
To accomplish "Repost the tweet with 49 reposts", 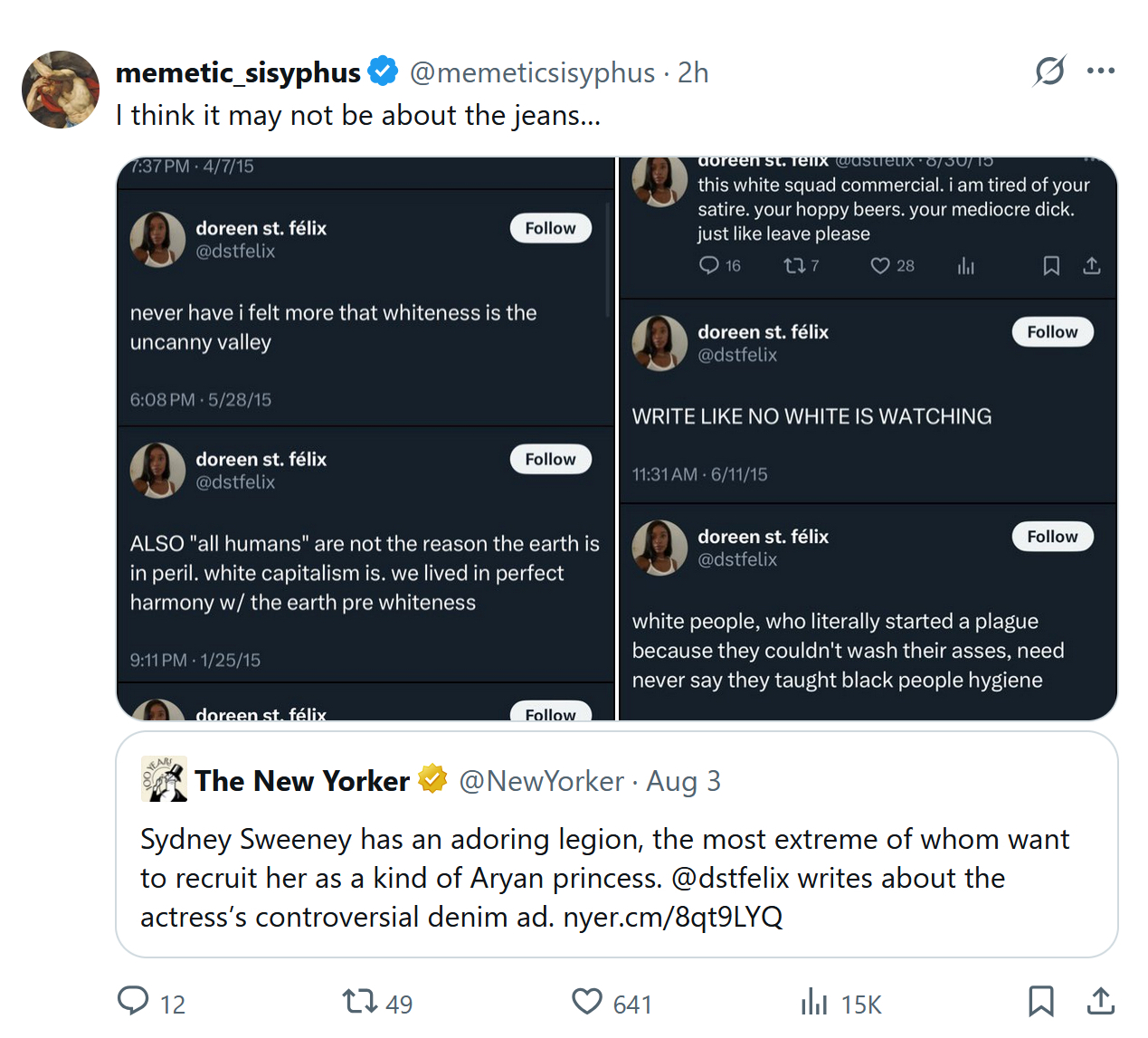I will click(x=359, y=1001).
